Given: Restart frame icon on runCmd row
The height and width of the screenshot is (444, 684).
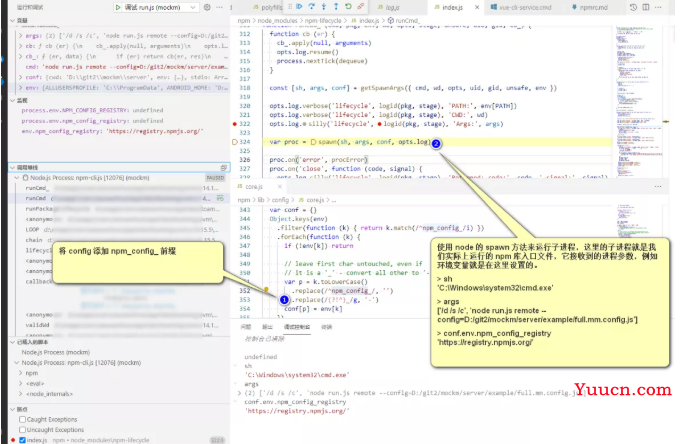Looking at the screenshot, I should point(220,198).
